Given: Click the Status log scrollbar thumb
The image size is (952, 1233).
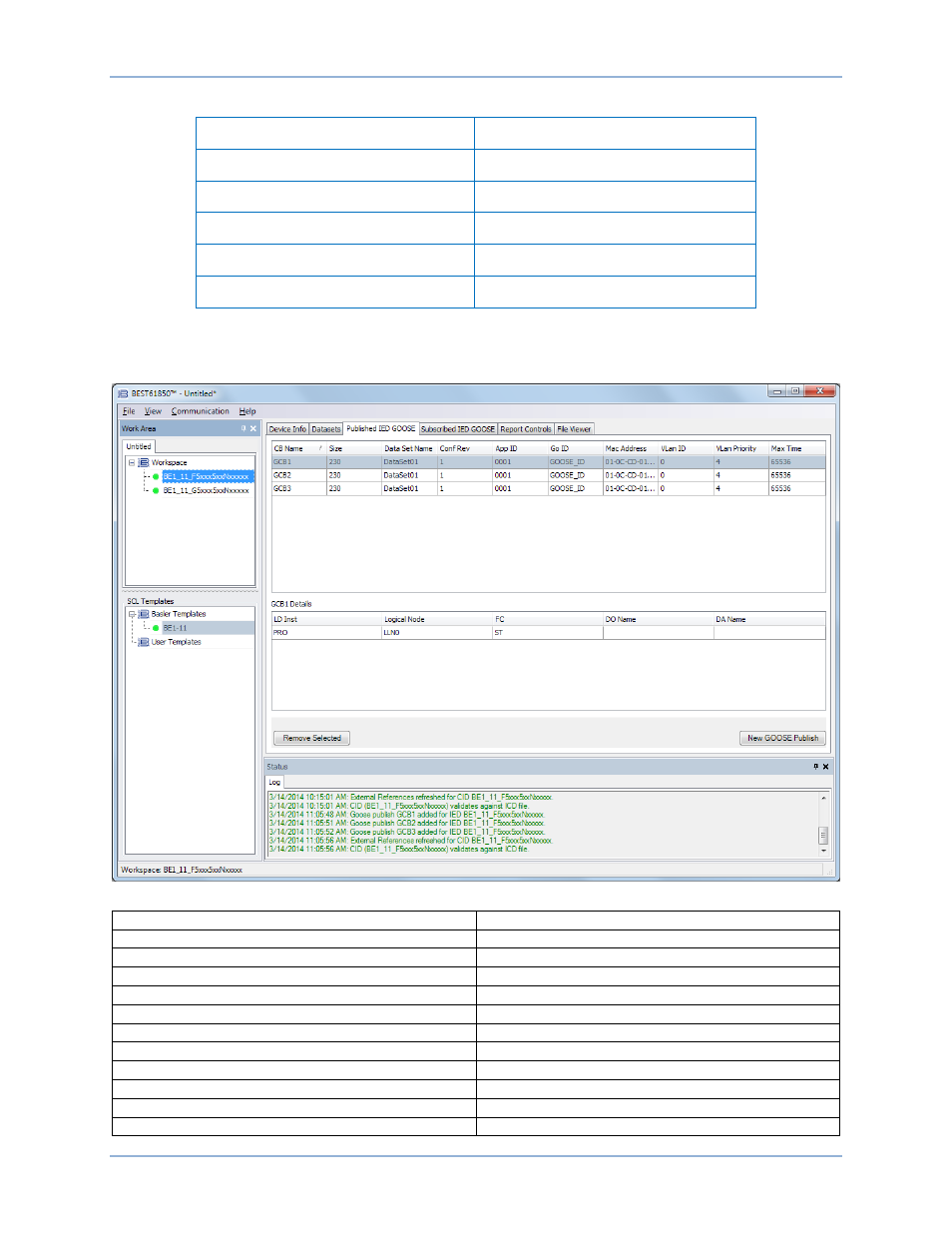Looking at the screenshot, I should coord(823,836).
